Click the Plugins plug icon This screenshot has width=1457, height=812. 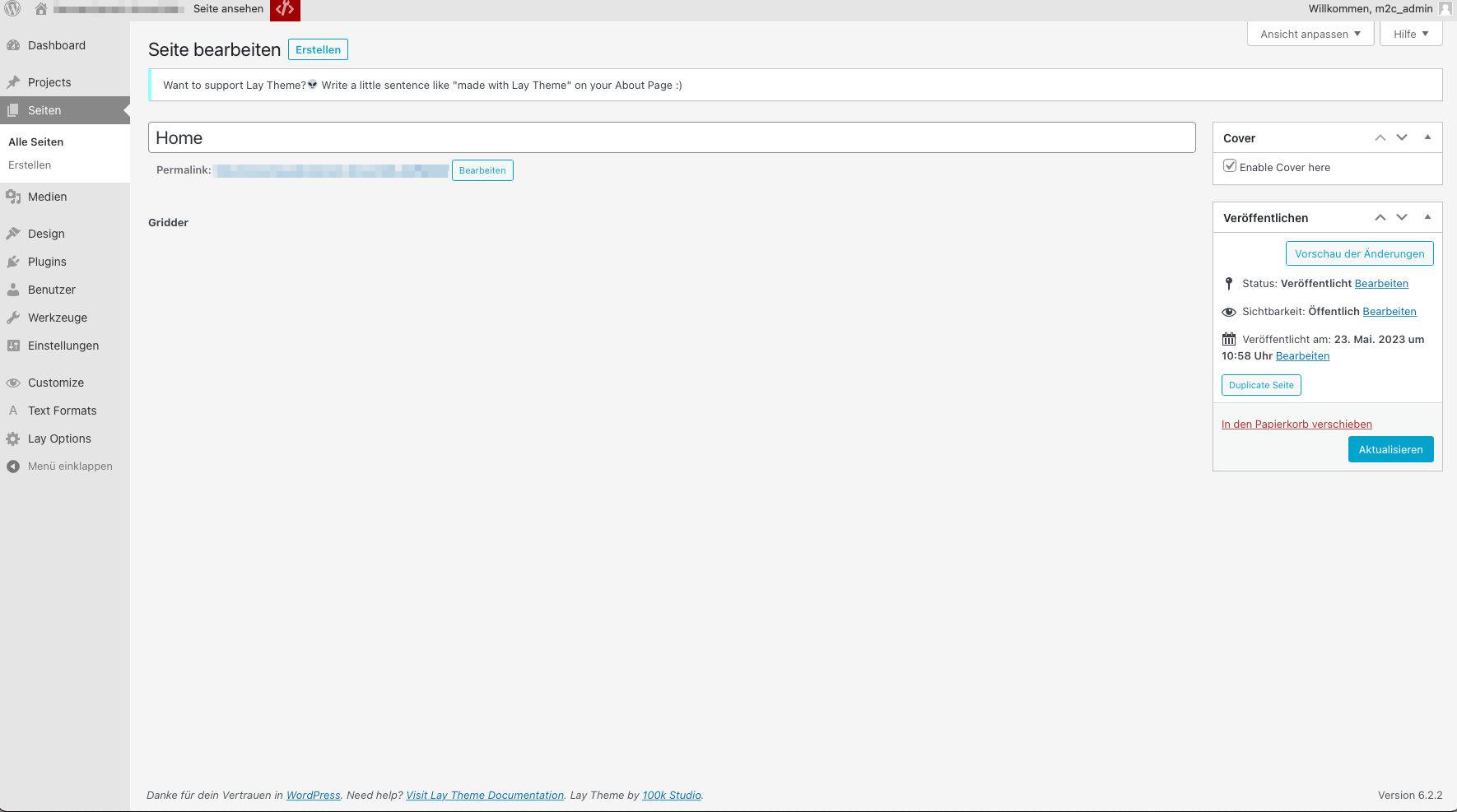click(x=13, y=262)
